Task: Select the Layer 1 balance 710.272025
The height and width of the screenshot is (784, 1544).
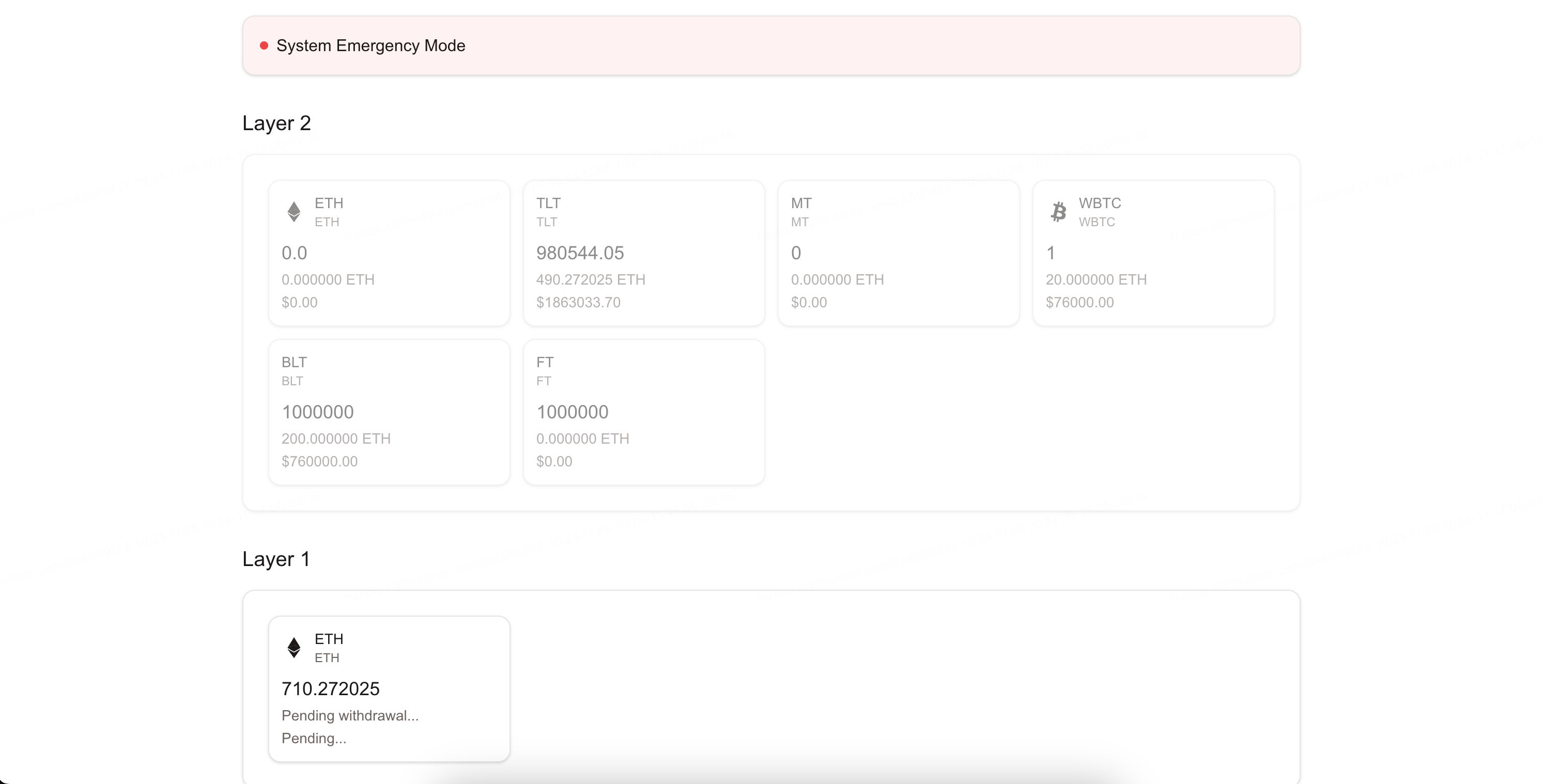Action: coord(331,689)
